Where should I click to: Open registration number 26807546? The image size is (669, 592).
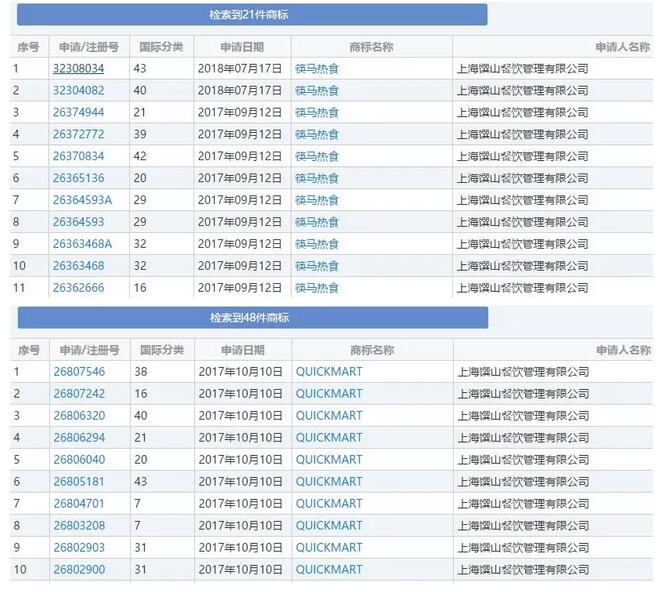79,372
